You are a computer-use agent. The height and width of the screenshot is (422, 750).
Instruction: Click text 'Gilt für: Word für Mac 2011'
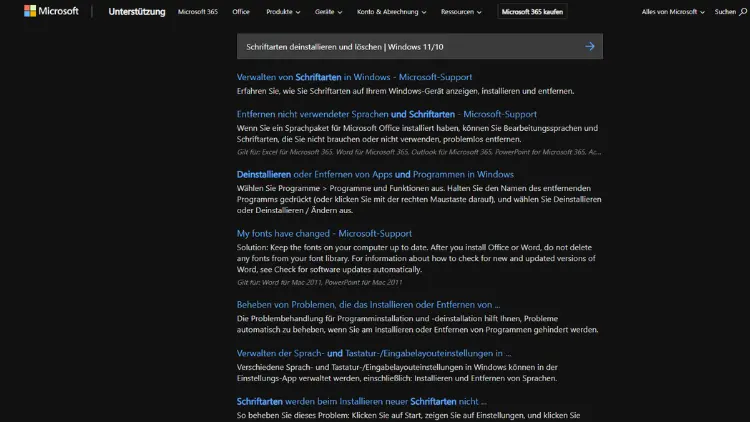[279, 282]
